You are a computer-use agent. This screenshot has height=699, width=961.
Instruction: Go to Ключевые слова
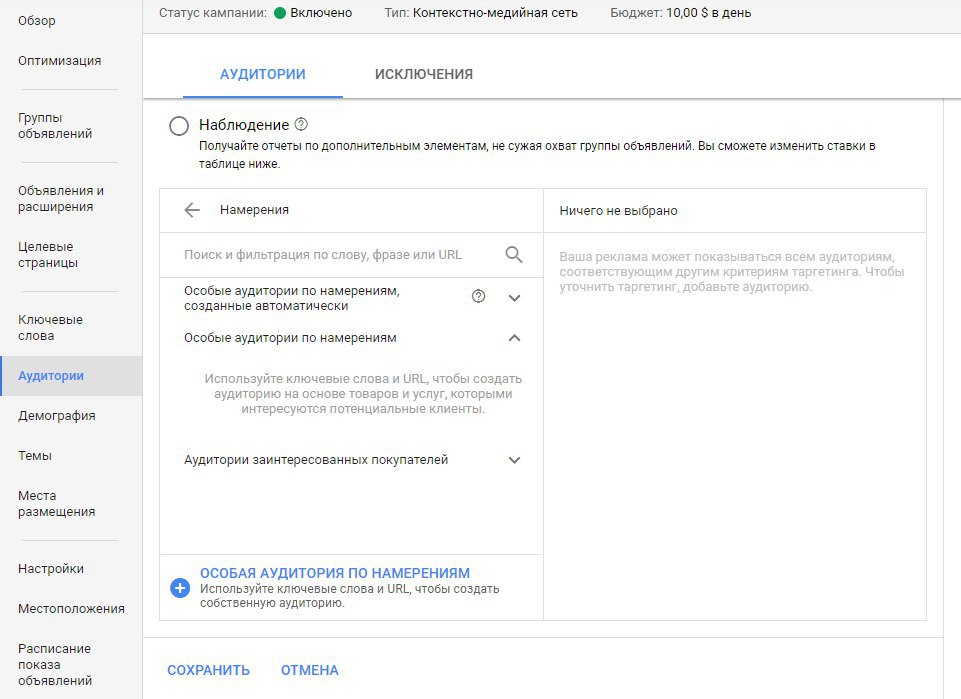coord(50,327)
